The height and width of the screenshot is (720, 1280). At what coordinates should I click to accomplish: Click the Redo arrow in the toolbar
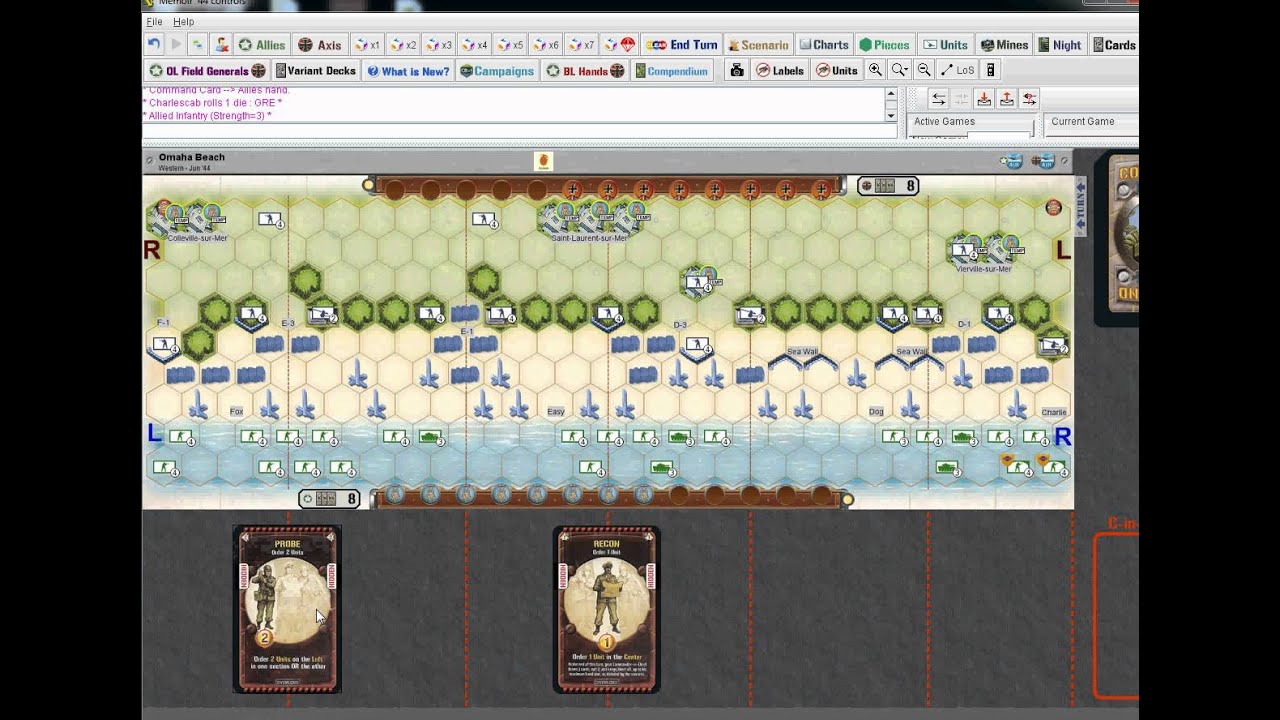click(176, 45)
